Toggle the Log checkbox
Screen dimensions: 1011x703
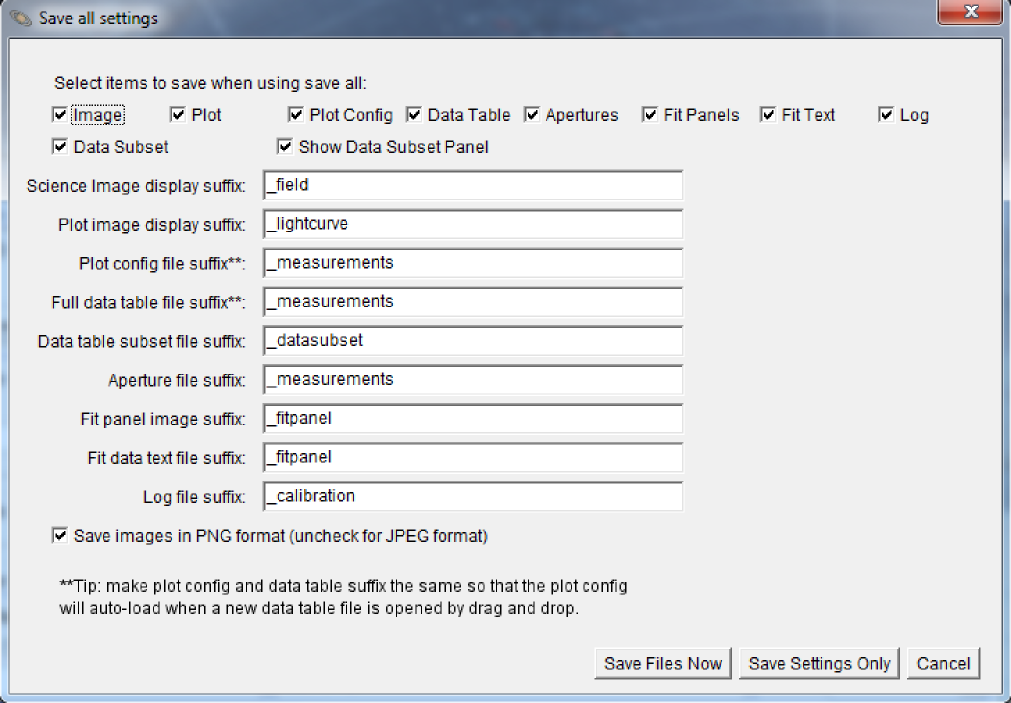pos(886,115)
